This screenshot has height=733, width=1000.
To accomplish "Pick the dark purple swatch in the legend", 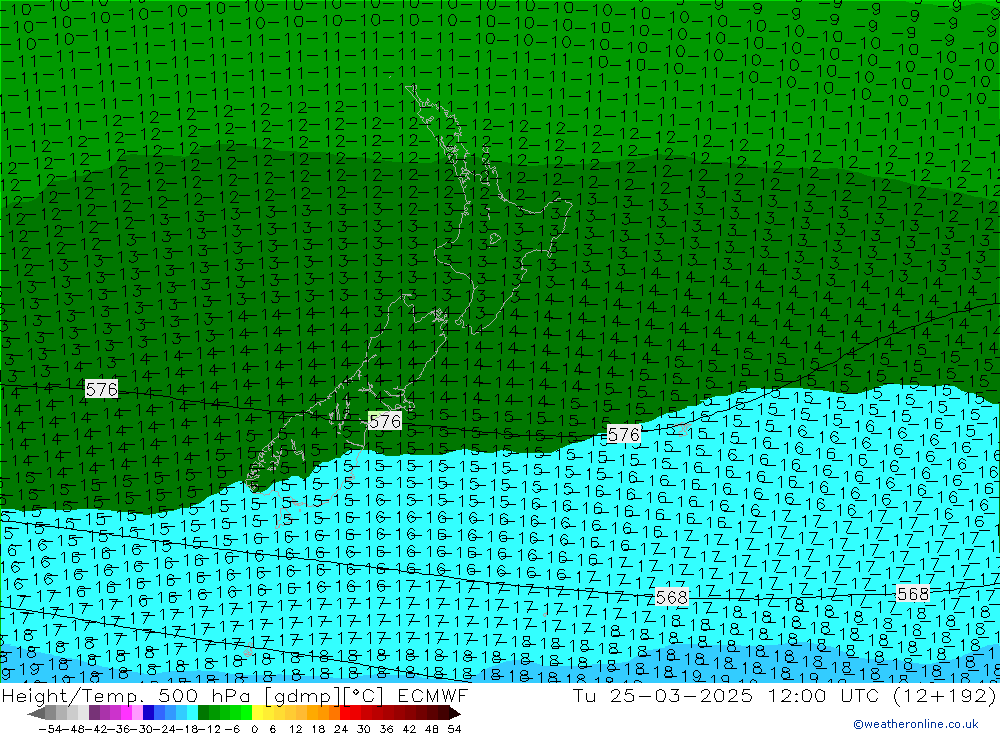I will [x=94, y=713].
